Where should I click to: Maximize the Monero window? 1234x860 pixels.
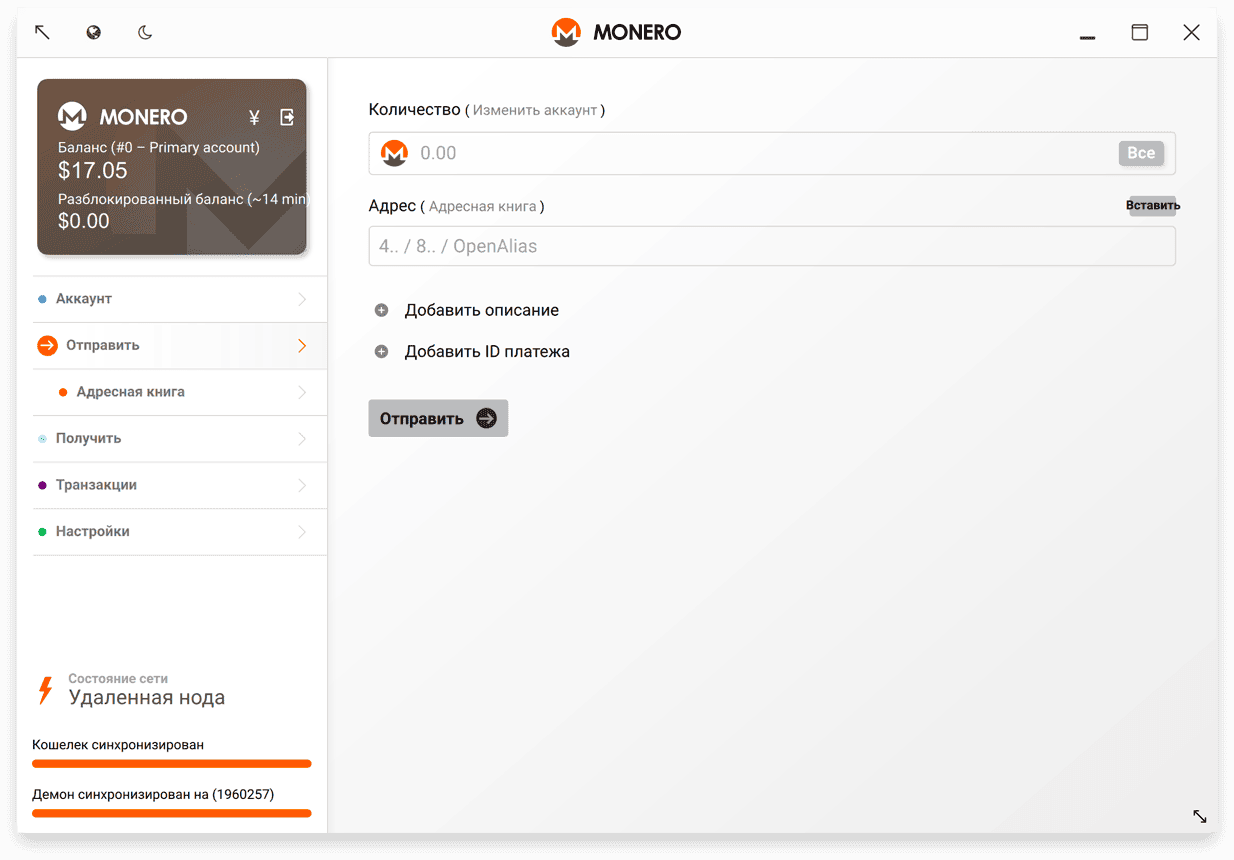(1140, 32)
